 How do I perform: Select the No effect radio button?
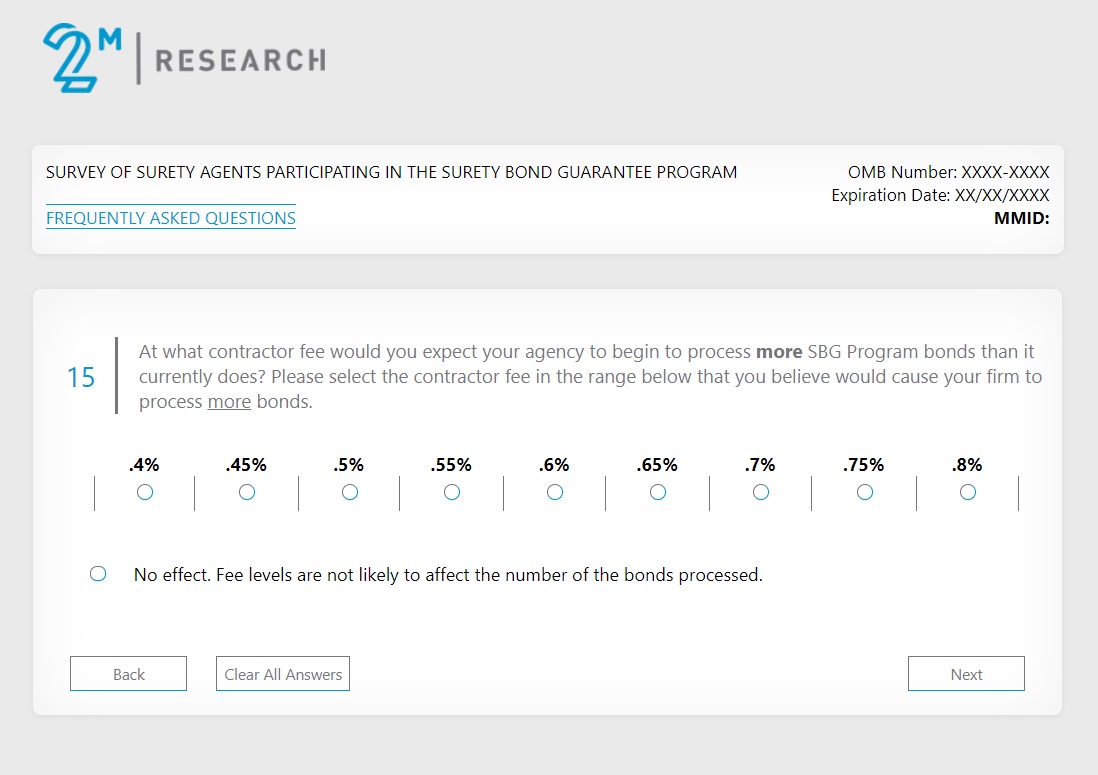(98, 574)
